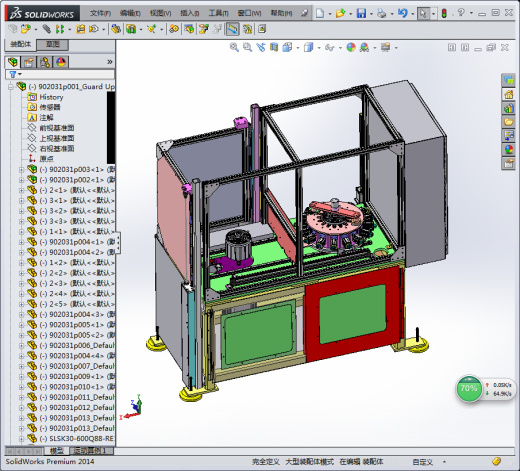520x471 pixels.
Task: Click the Save floppy disk icon
Action: tap(361, 13)
